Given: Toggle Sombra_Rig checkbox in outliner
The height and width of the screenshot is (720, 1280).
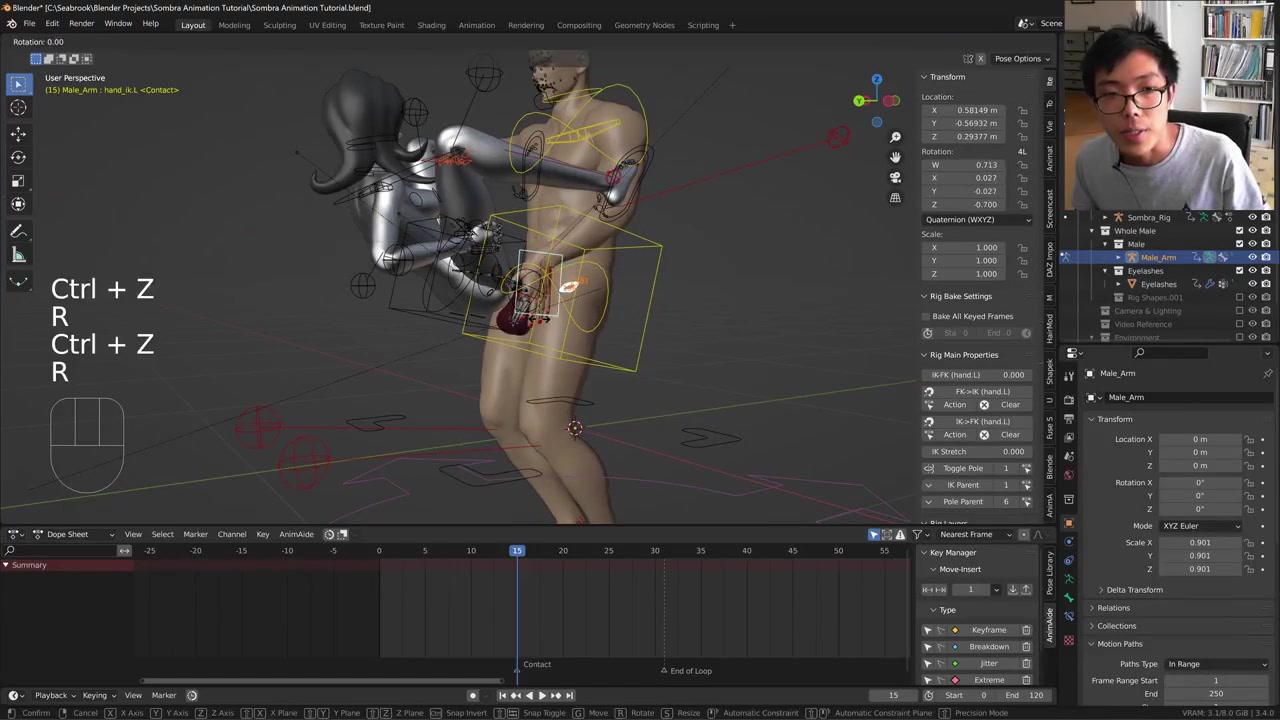Looking at the screenshot, I should coord(1239,217).
